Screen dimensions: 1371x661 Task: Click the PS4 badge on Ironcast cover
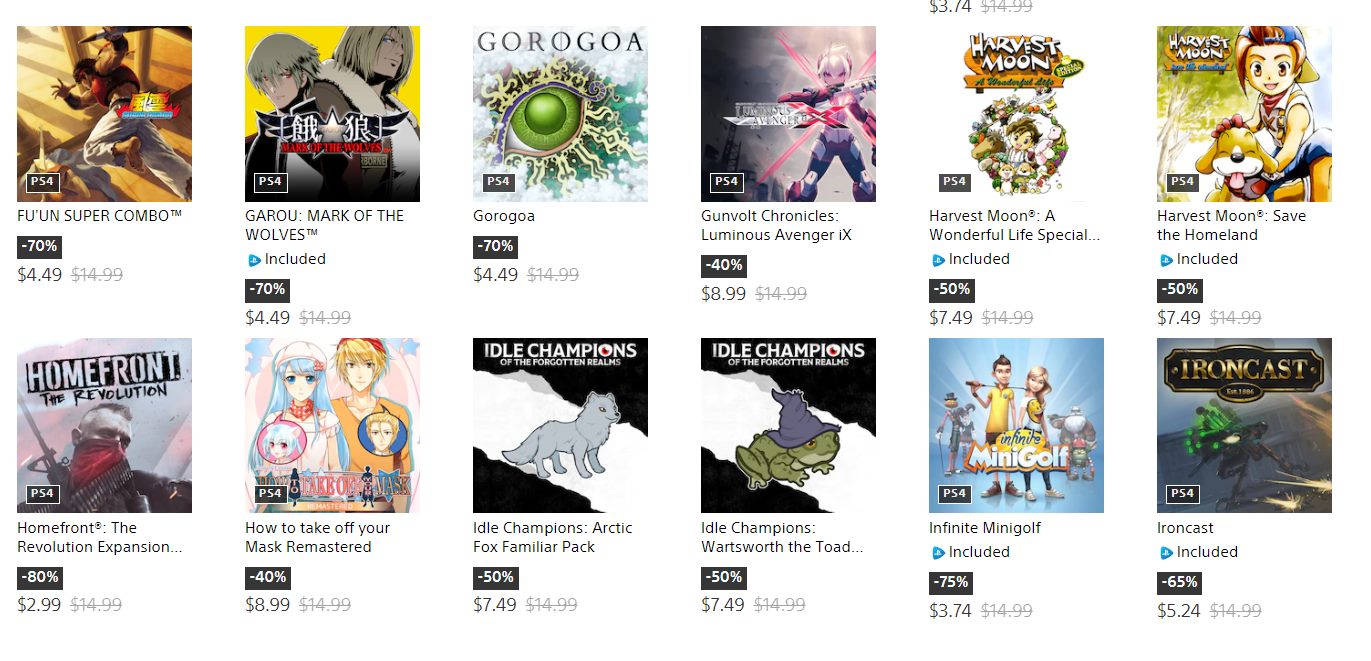[1182, 493]
